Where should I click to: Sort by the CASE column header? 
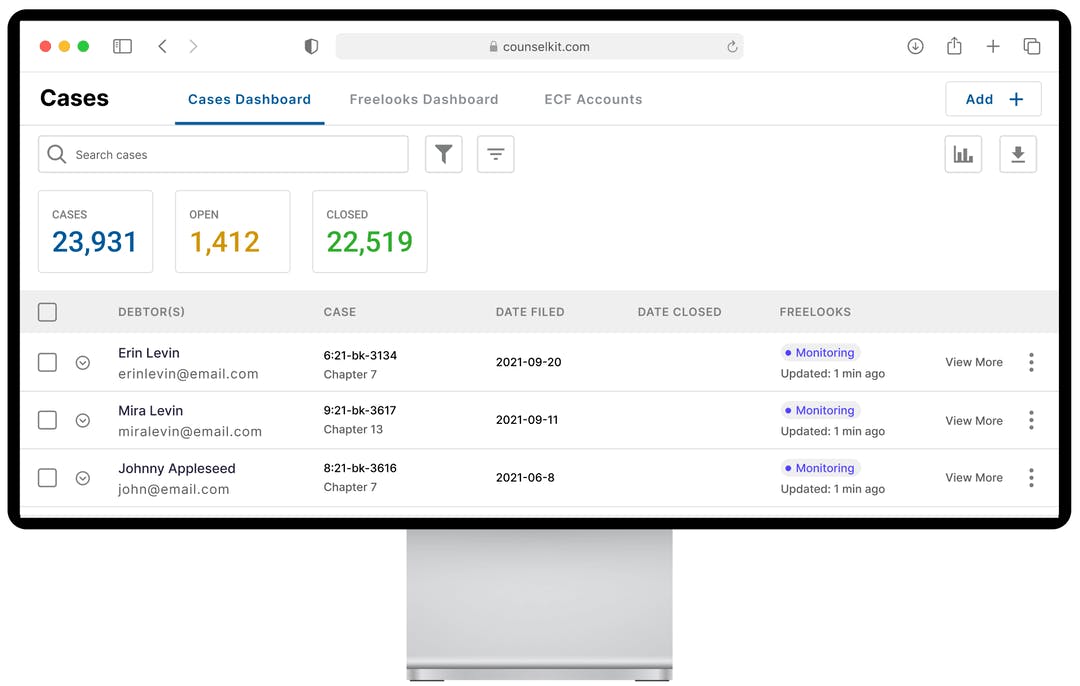tap(340, 312)
